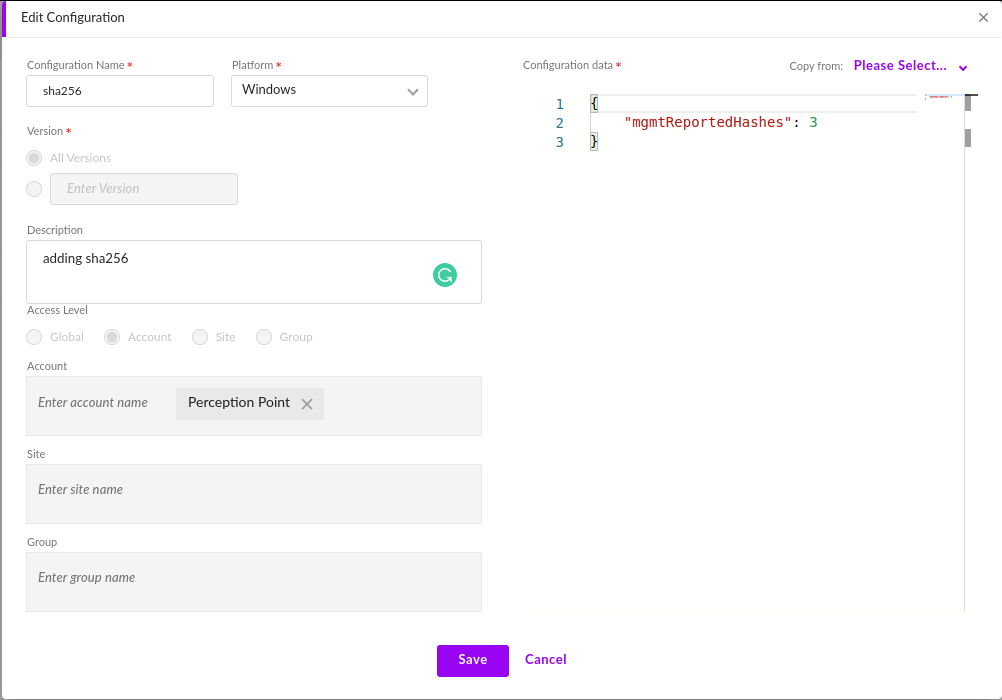1002x700 pixels.
Task: Choose the Group access level
Action: pos(264,337)
